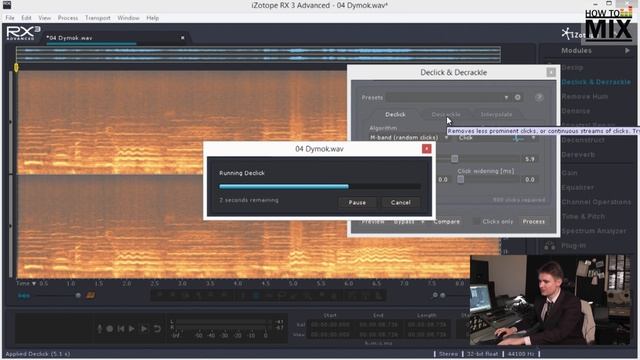Click the Click widening value 0.0 field
640x360 pixels.
529,180
